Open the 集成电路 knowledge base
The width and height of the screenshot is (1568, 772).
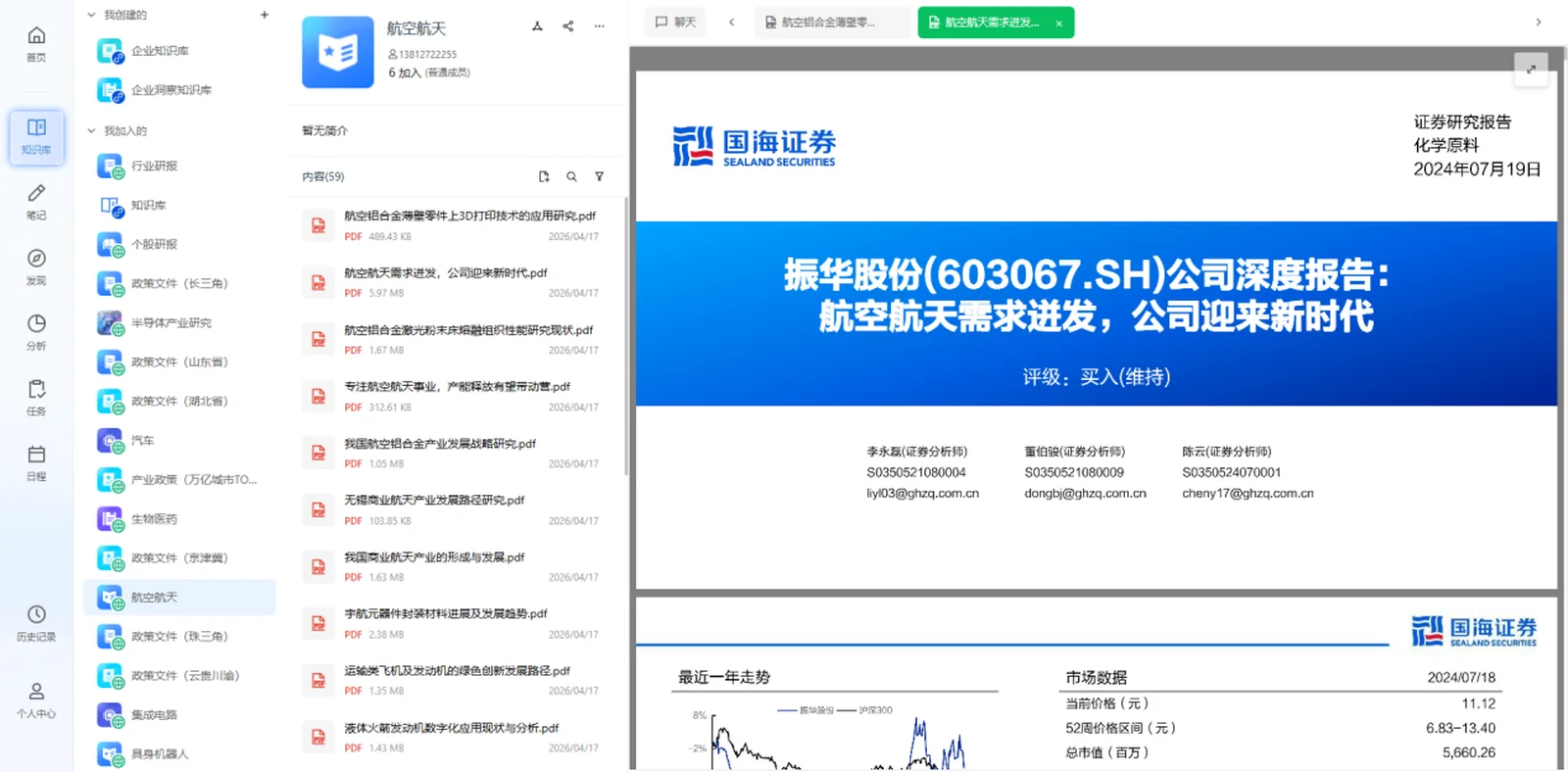coord(179,715)
